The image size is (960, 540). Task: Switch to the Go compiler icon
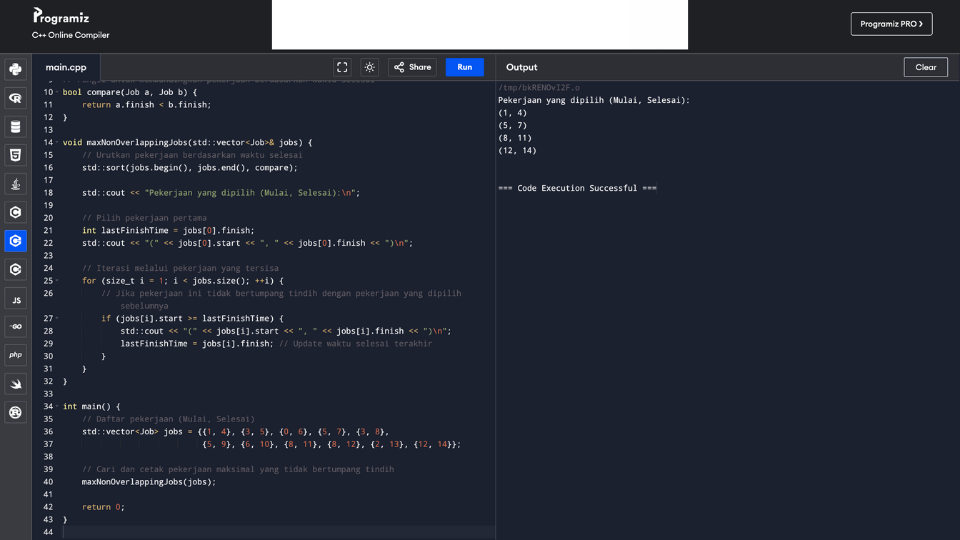15,326
